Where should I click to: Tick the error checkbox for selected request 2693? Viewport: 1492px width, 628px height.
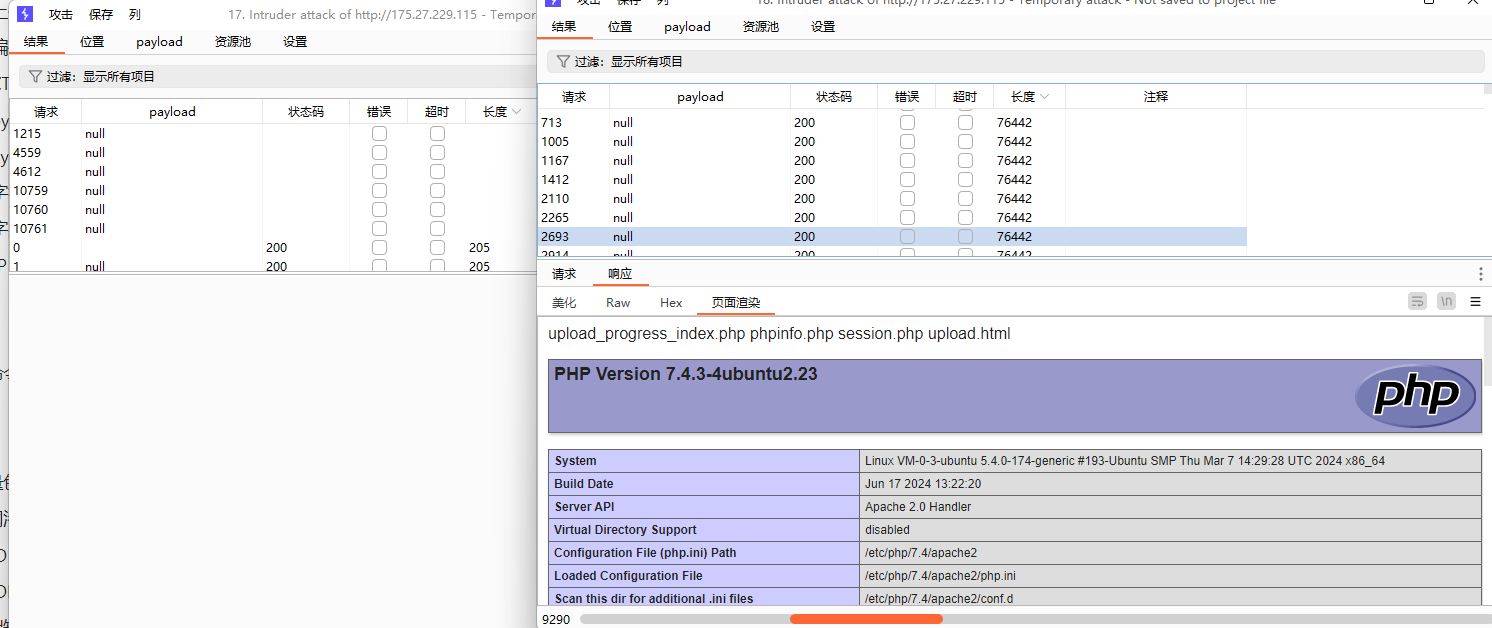[907, 236]
